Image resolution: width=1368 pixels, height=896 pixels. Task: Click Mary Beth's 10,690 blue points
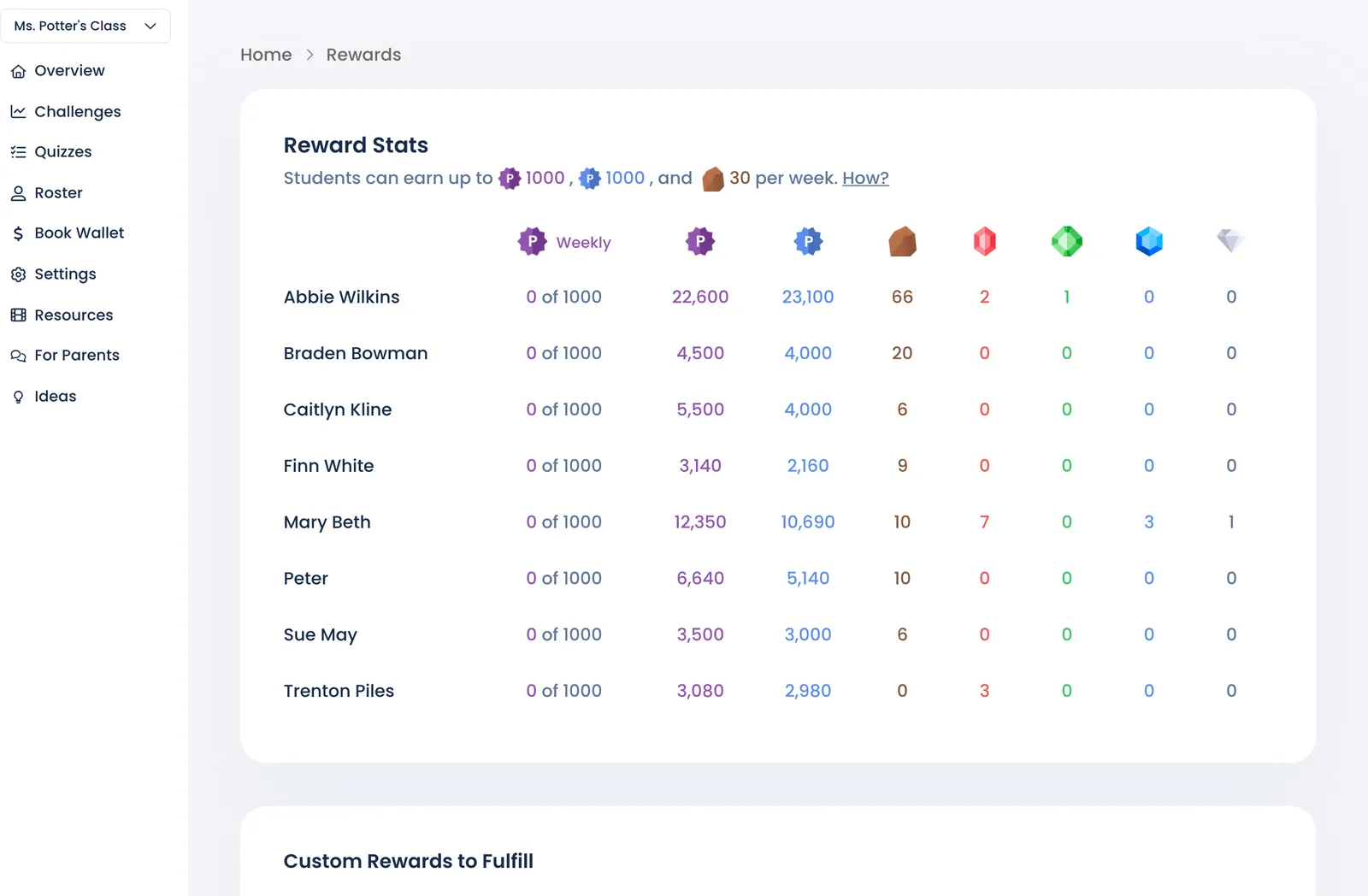tap(808, 522)
